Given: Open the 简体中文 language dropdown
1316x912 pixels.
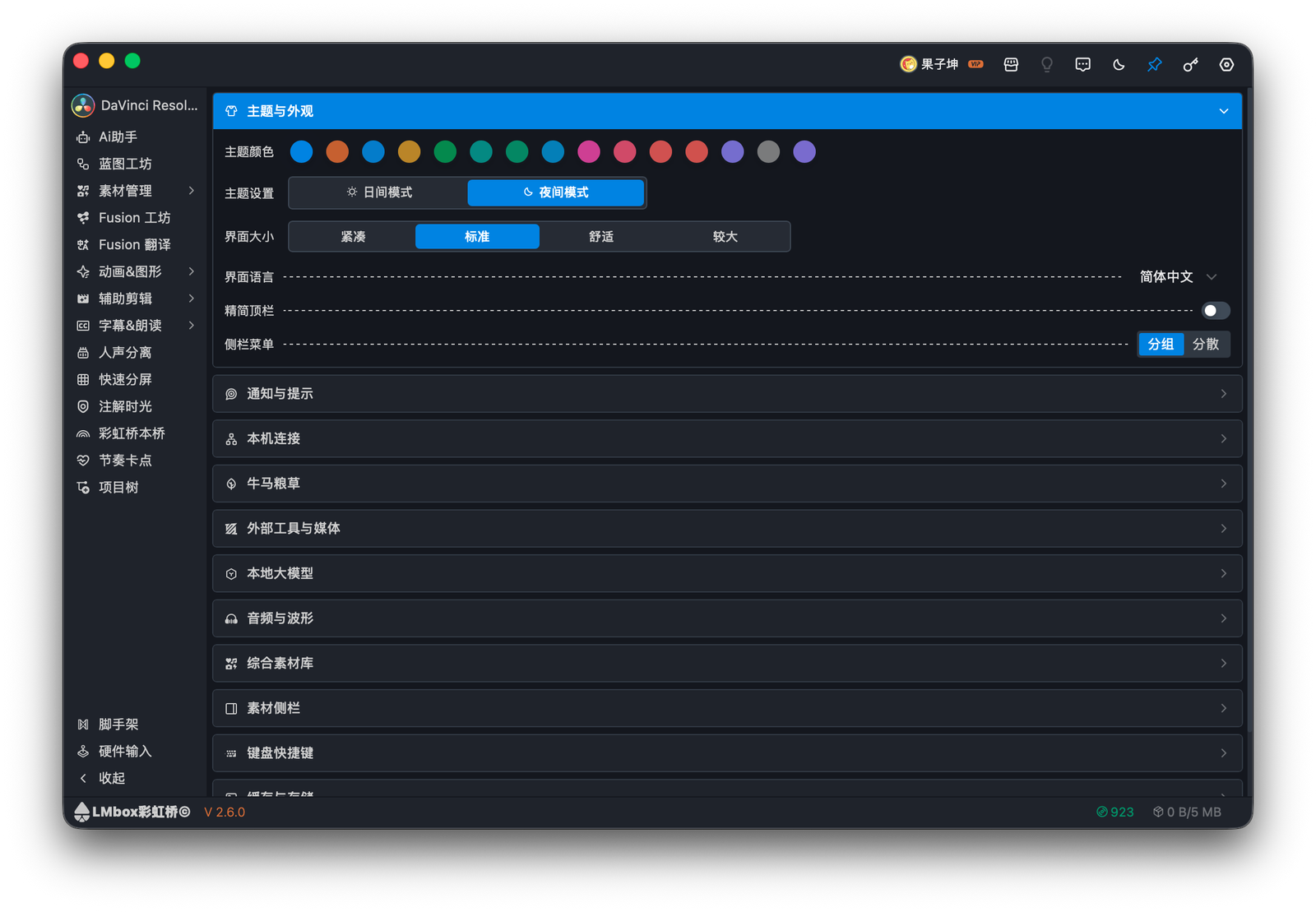Looking at the screenshot, I should 1178,277.
